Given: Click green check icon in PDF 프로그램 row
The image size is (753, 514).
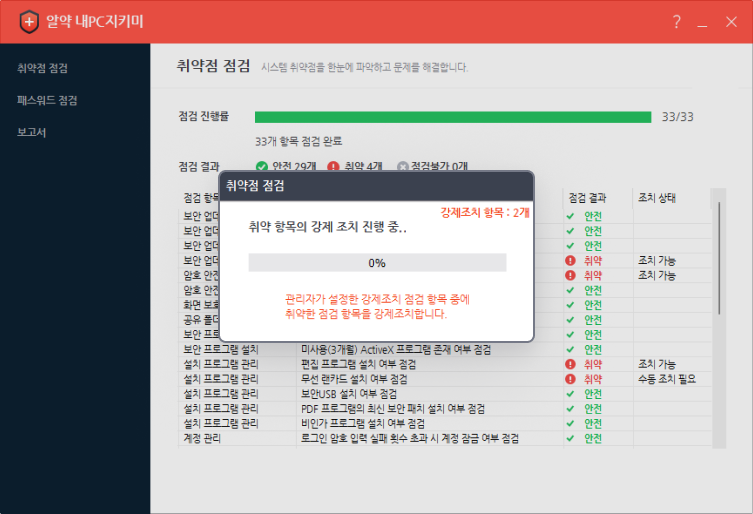Looking at the screenshot, I should [570, 409].
